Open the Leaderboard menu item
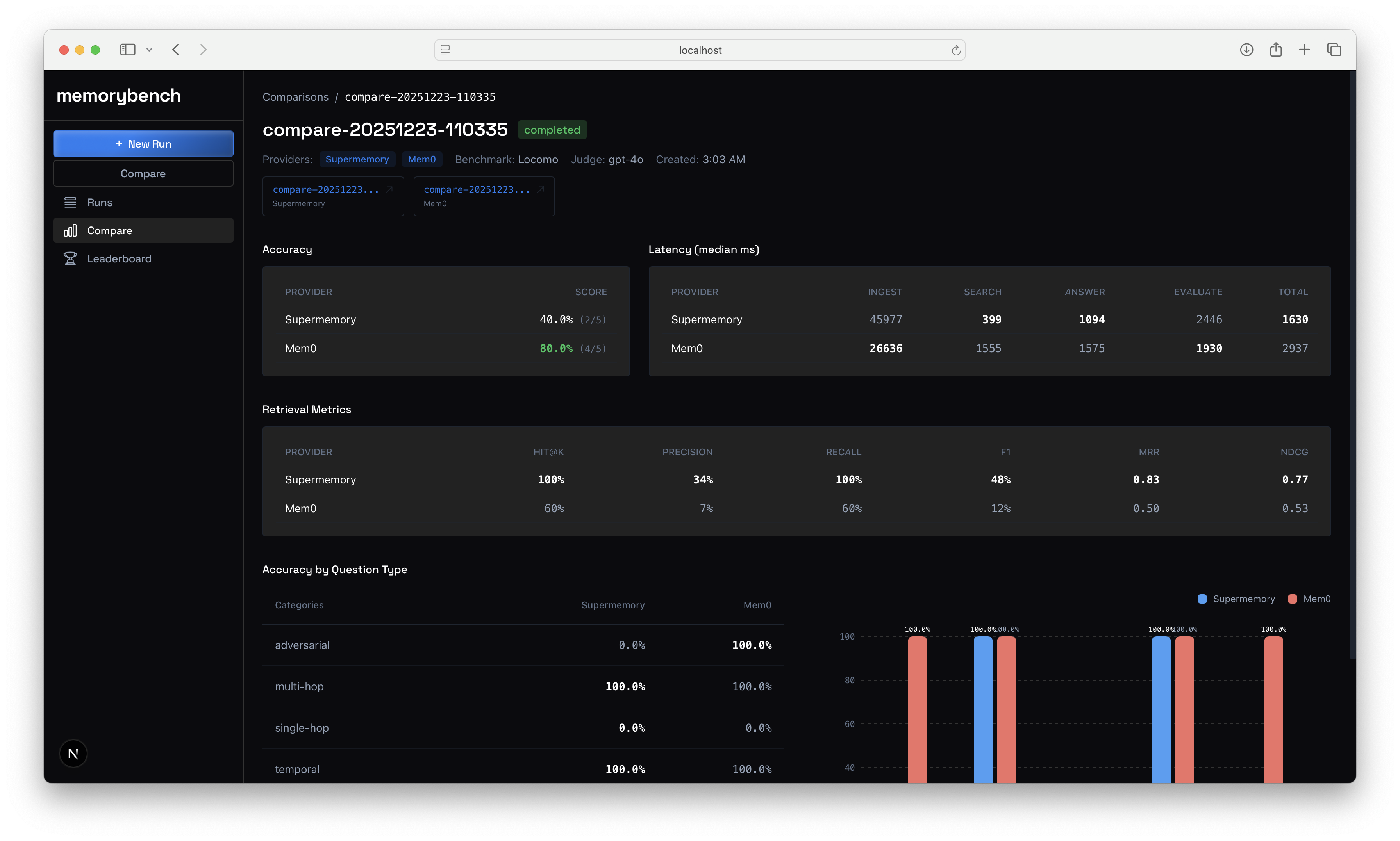The image size is (1400, 841). click(x=119, y=258)
